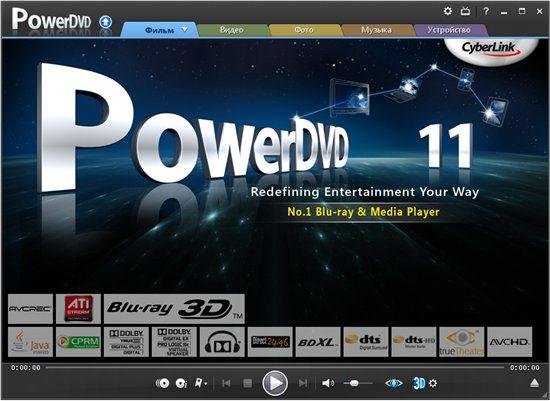550x401 pixels.
Task: Click the ATI Stream logo
Action: 78,309
